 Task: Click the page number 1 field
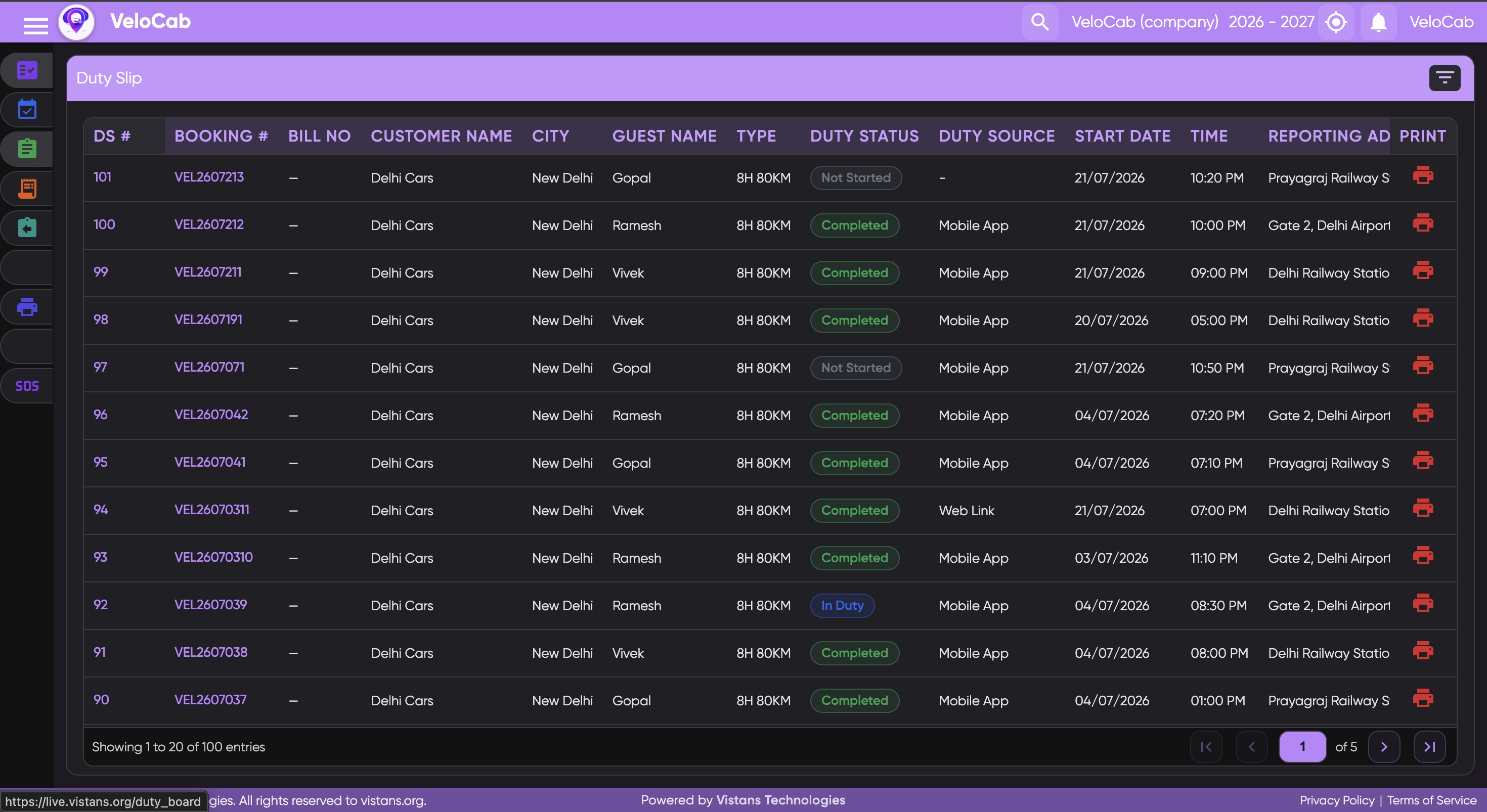click(1302, 747)
